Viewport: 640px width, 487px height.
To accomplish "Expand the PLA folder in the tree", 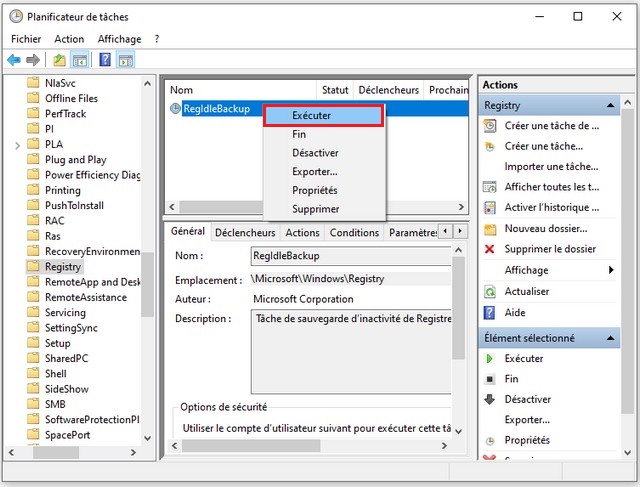I will click(x=17, y=144).
